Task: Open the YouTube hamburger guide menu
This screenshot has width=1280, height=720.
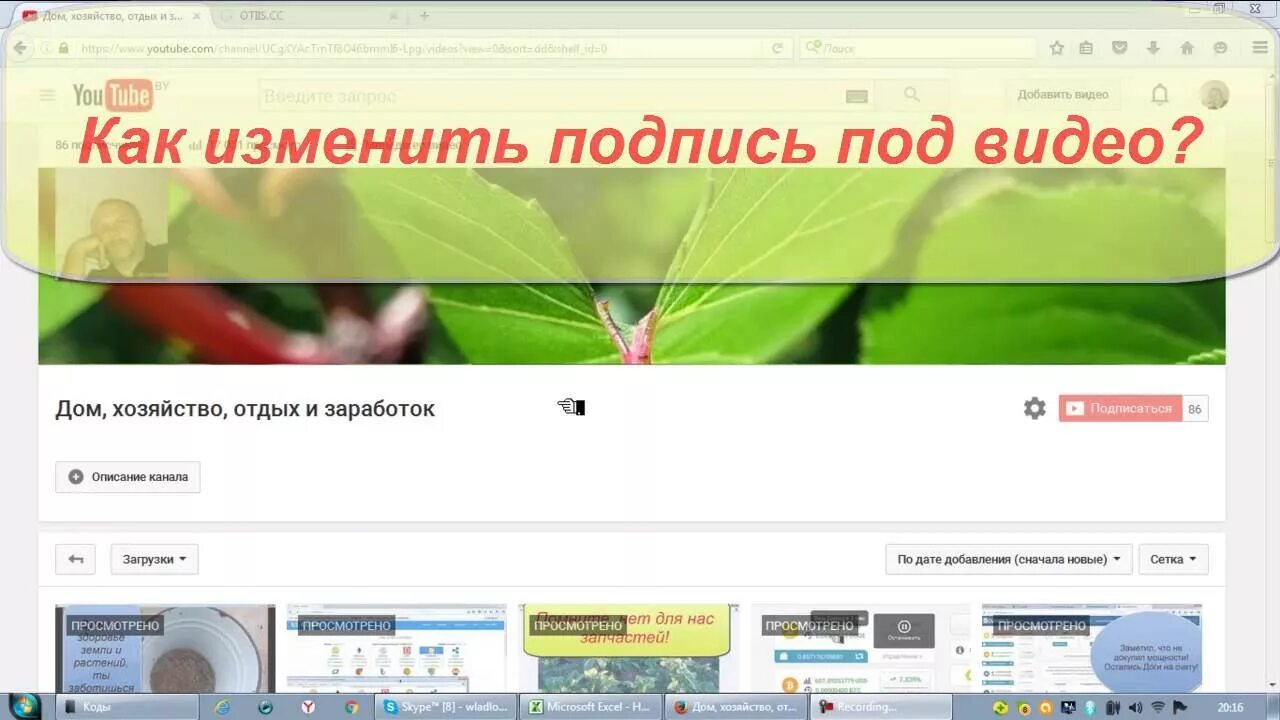Action: coord(47,96)
